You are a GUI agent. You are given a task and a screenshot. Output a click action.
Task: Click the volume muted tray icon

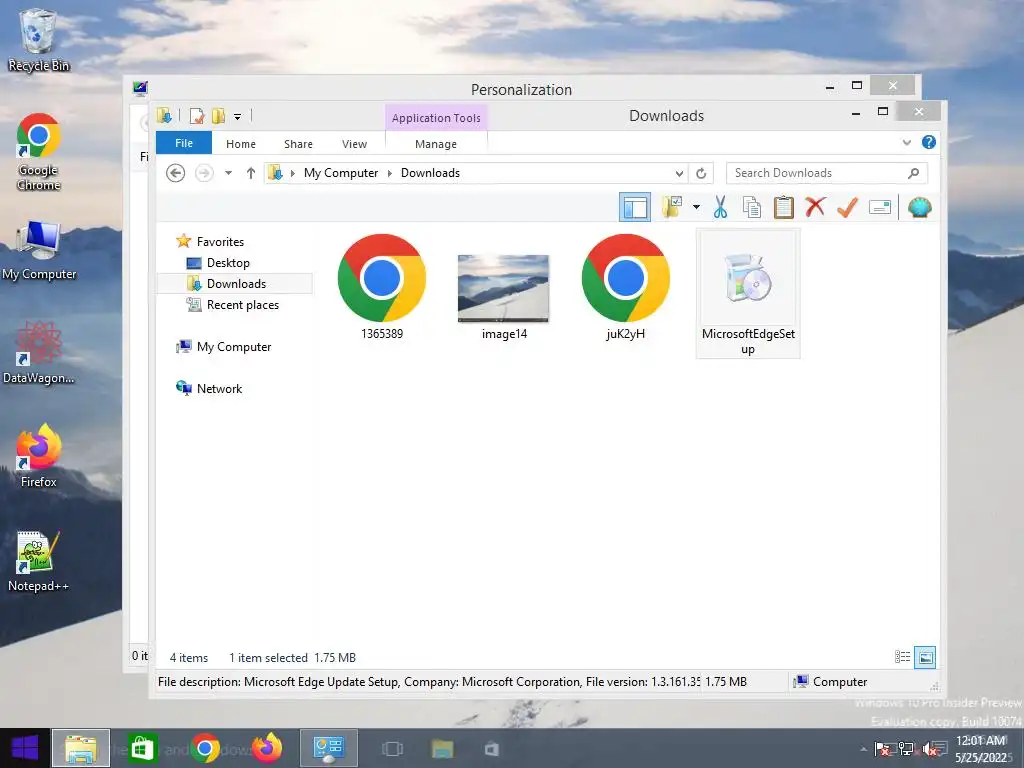[x=931, y=749]
